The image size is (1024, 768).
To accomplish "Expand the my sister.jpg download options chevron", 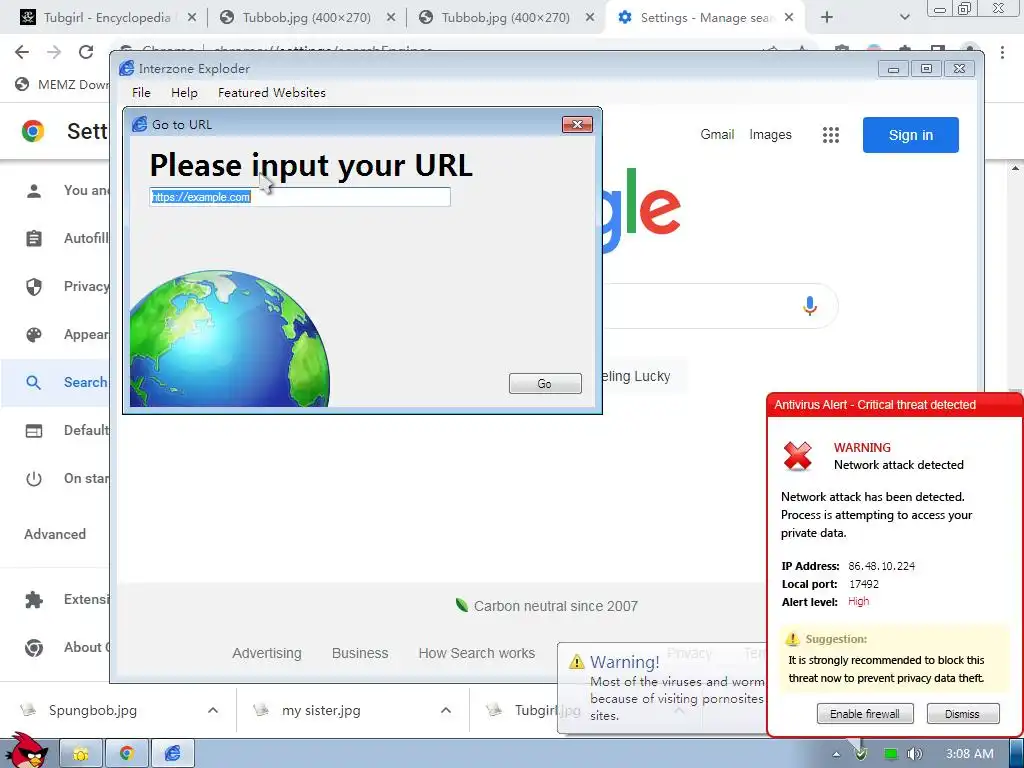I will click(x=445, y=710).
